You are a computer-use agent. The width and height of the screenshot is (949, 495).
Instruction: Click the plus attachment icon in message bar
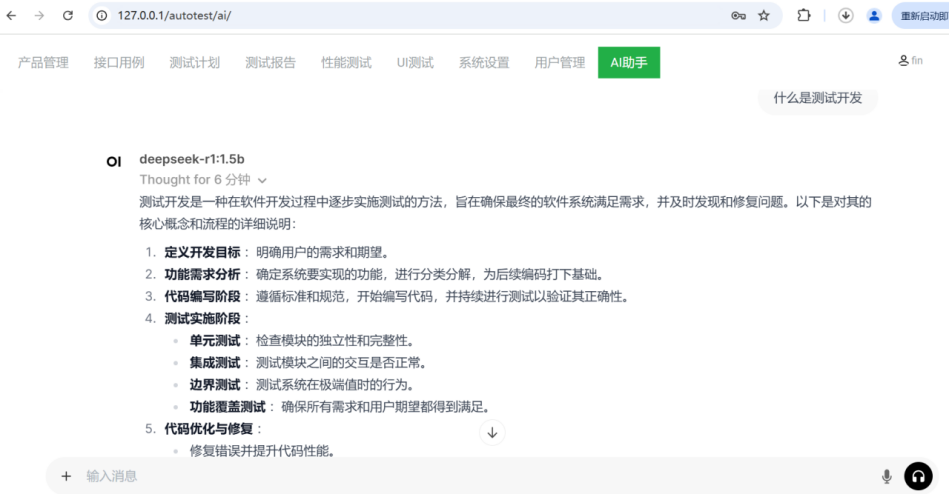(66, 476)
